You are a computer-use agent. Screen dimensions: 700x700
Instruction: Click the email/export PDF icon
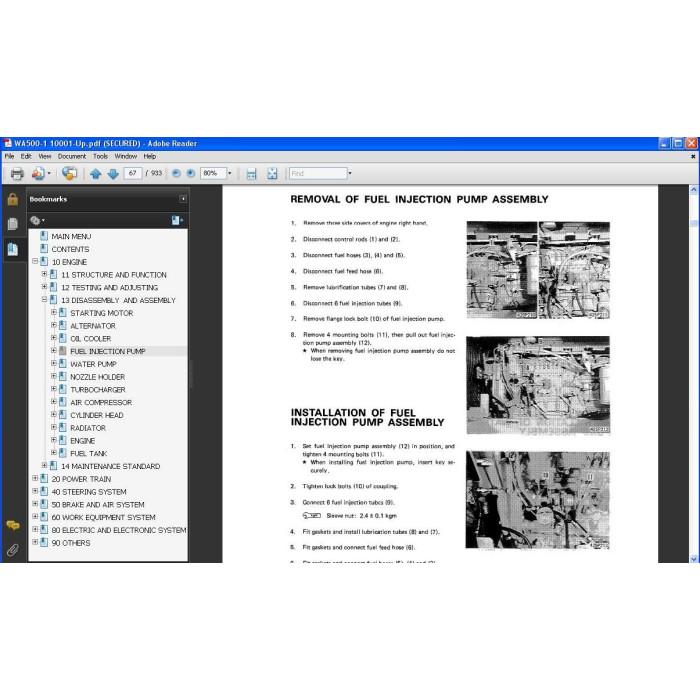(38, 173)
